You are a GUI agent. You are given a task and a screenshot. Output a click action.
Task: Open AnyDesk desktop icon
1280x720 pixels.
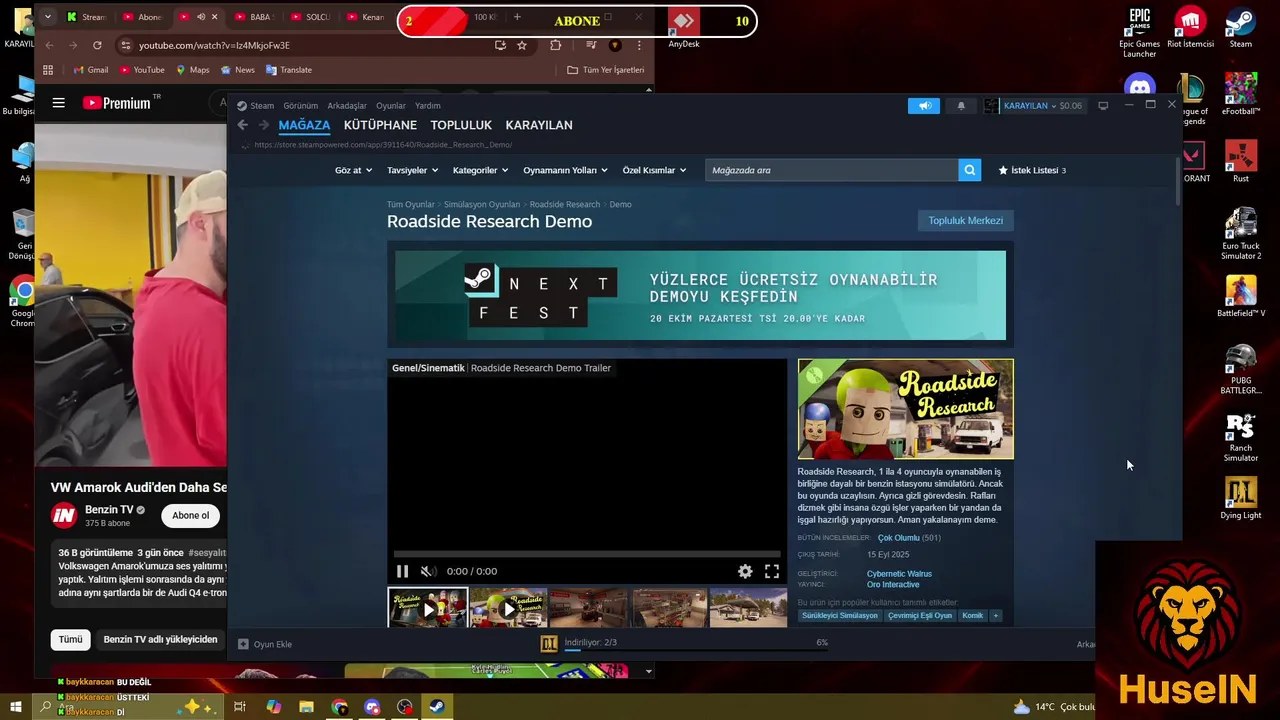click(684, 27)
